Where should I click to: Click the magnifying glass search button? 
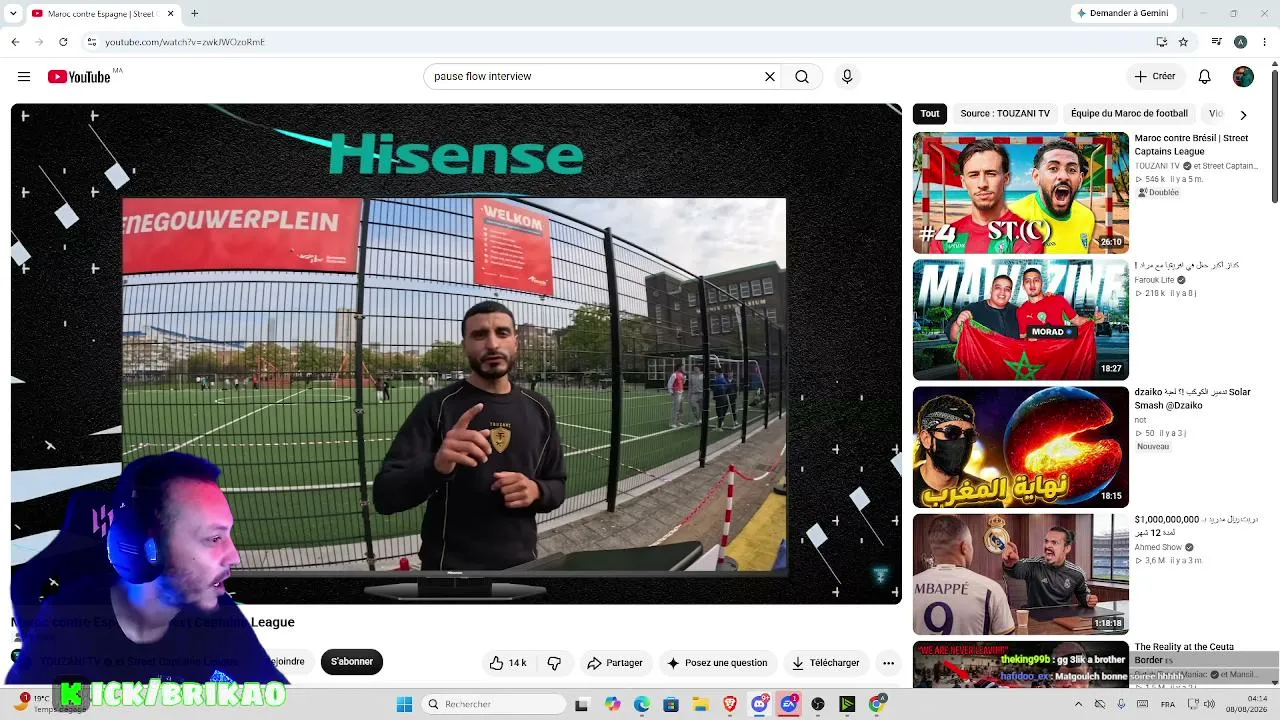click(x=802, y=77)
